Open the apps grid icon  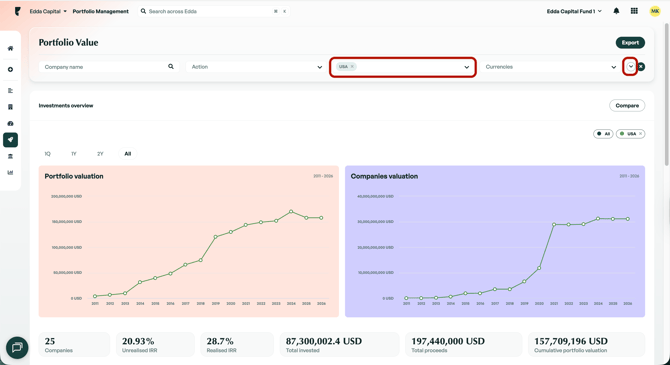(x=634, y=11)
